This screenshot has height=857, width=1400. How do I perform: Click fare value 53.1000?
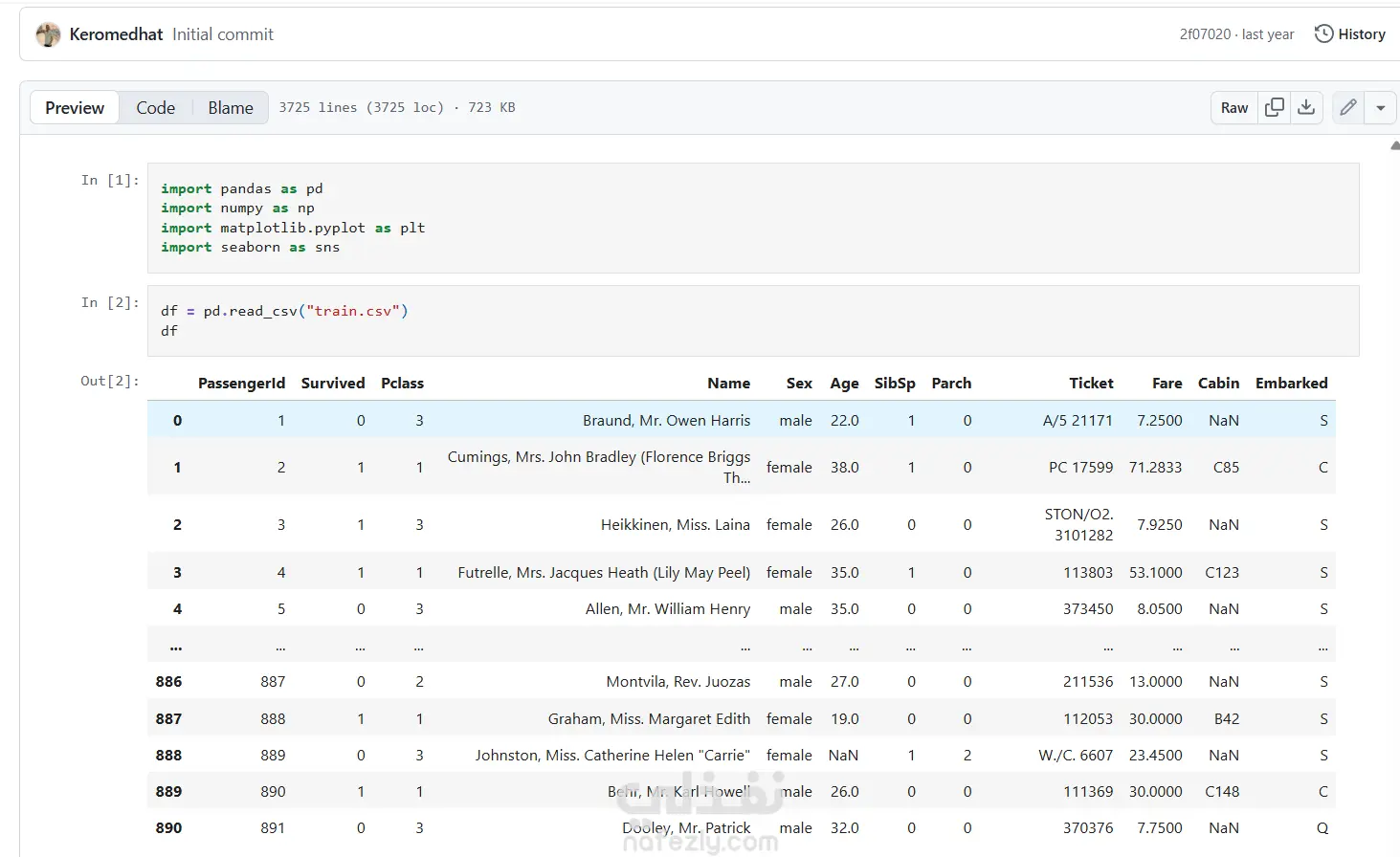coord(1155,572)
